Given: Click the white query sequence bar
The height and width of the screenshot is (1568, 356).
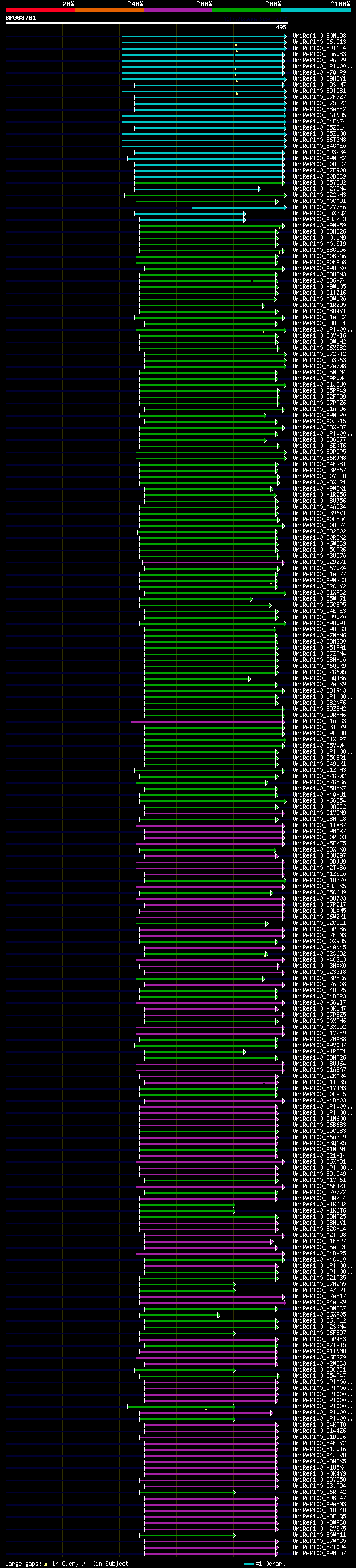Looking at the screenshot, I should [147, 22].
